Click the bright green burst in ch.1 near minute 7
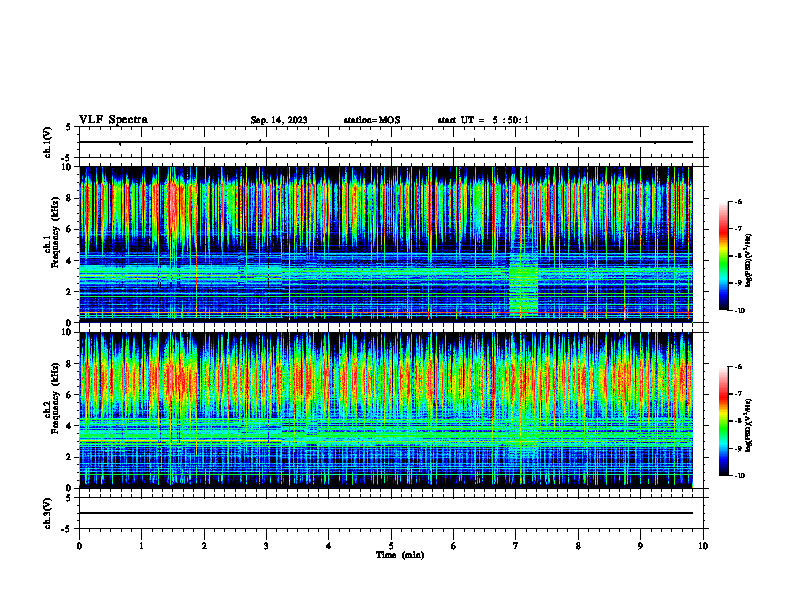This screenshot has width=792, height=612. tap(524, 290)
